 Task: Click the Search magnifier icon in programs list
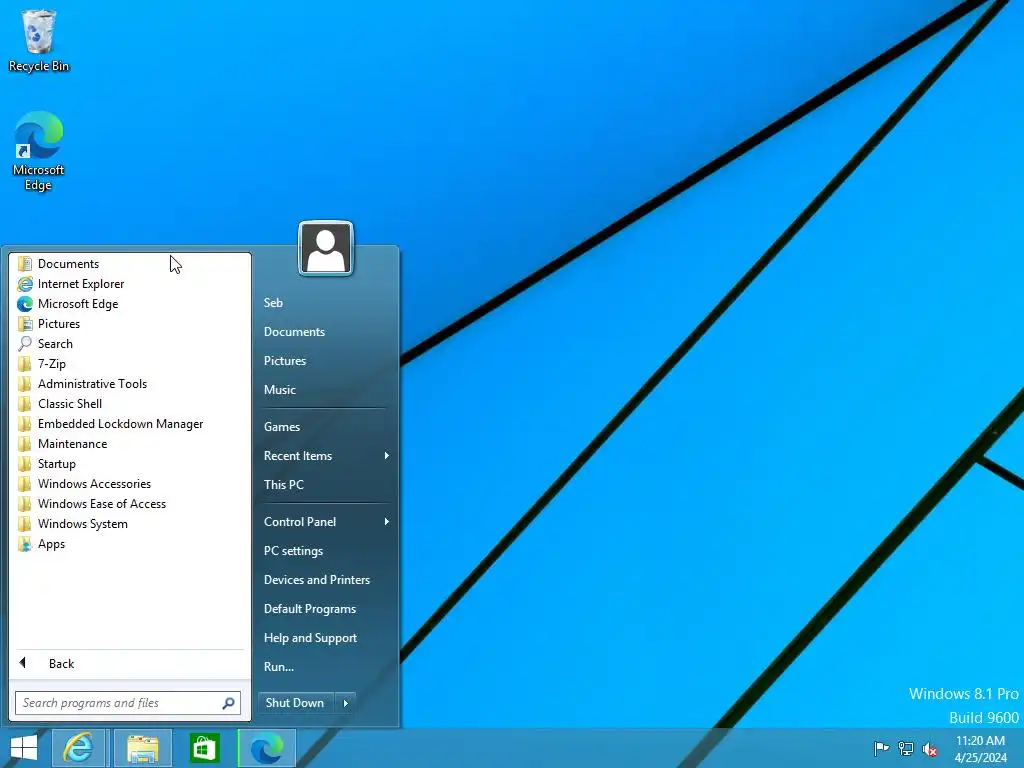25,344
